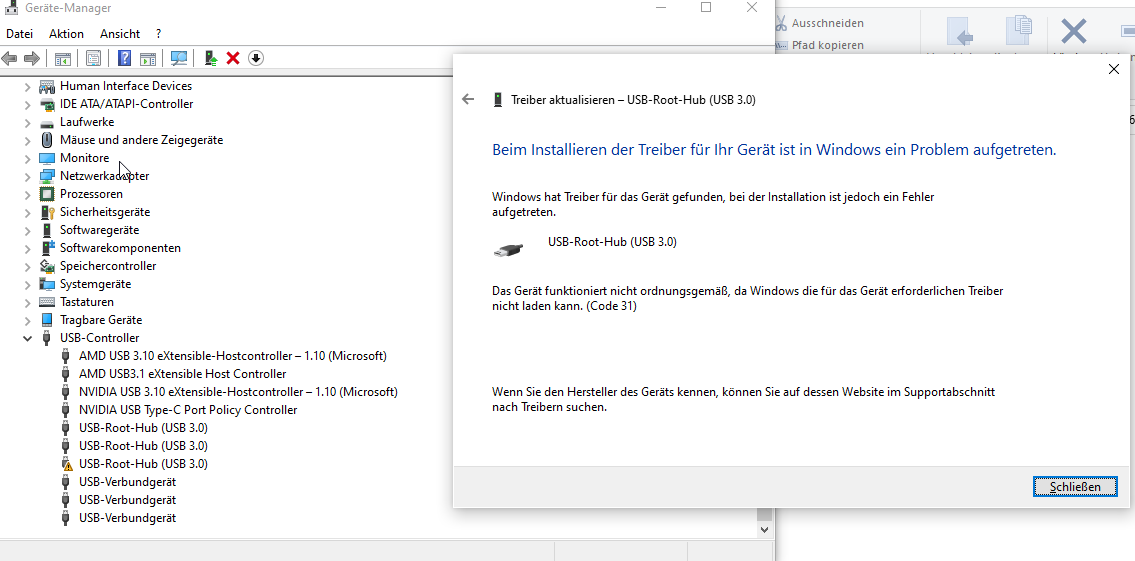Viewport: 1135px width, 561px height.
Task: Go back with the driver dialog arrow
Action: [x=468, y=100]
